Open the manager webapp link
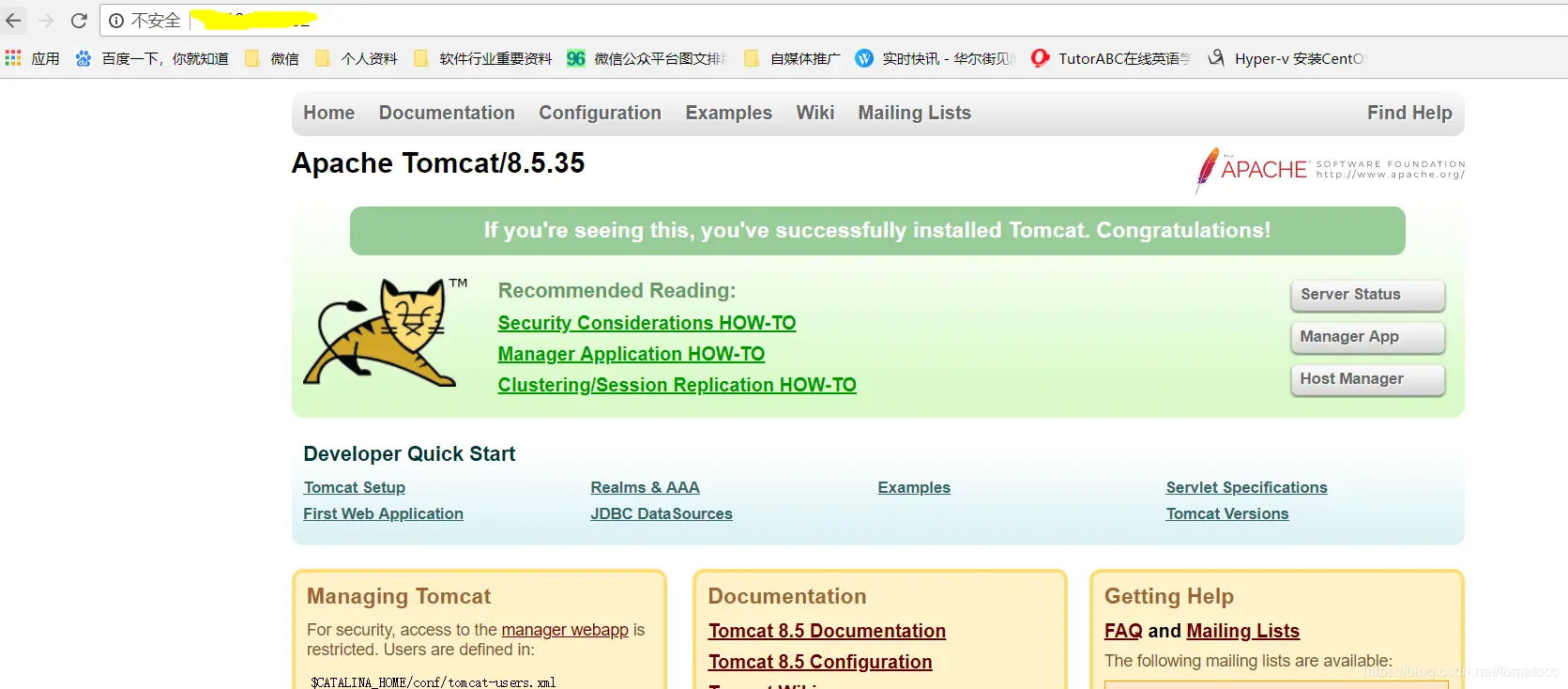This screenshot has width=1568, height=689. [565, 630]
